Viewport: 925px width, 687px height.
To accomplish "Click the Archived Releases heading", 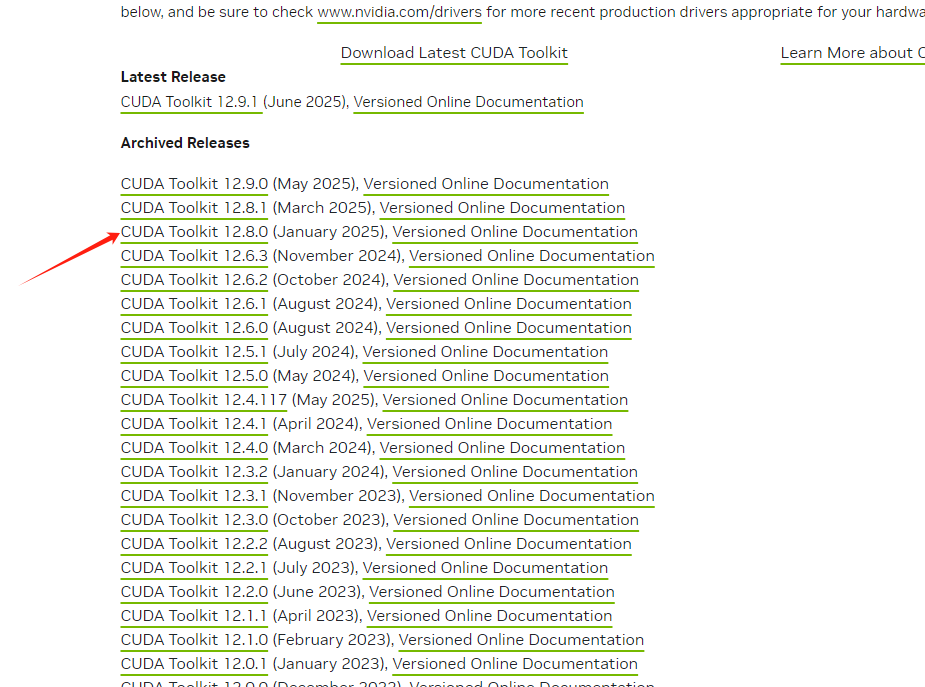I will click(x=185, y=143).
